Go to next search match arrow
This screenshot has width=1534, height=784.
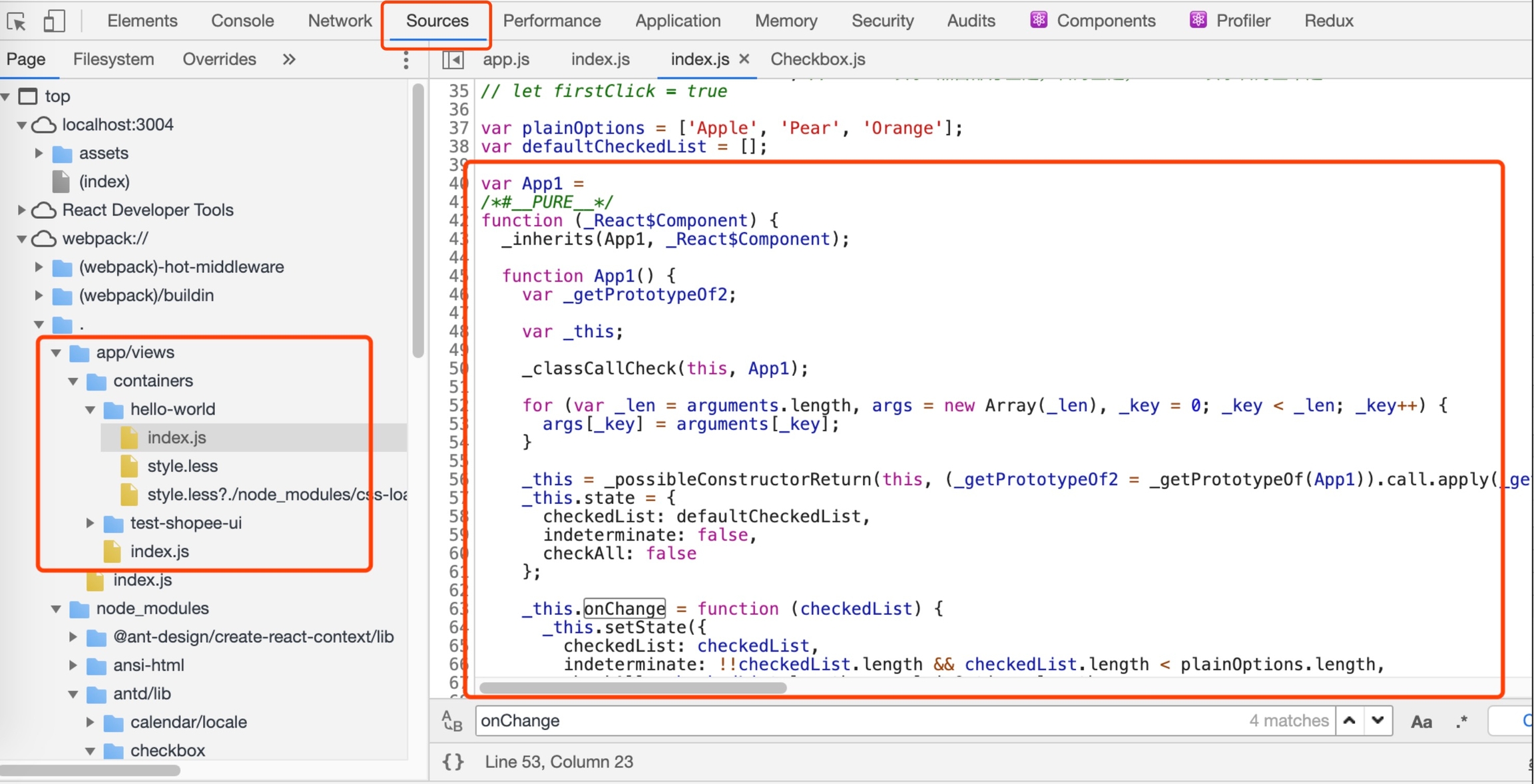pos(1378,721)
